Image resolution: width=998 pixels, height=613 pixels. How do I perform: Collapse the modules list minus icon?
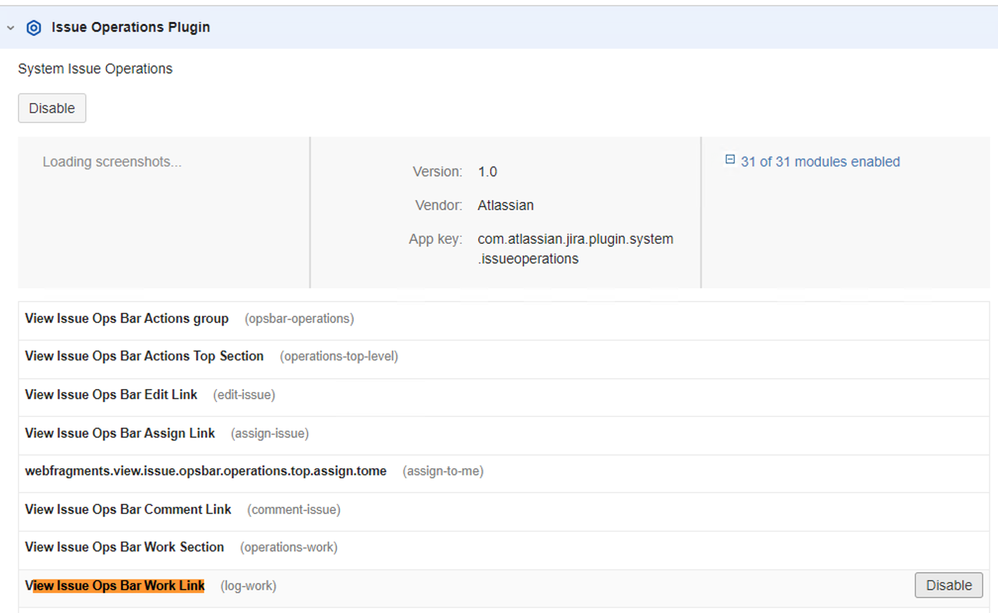(x=730, y=160)
